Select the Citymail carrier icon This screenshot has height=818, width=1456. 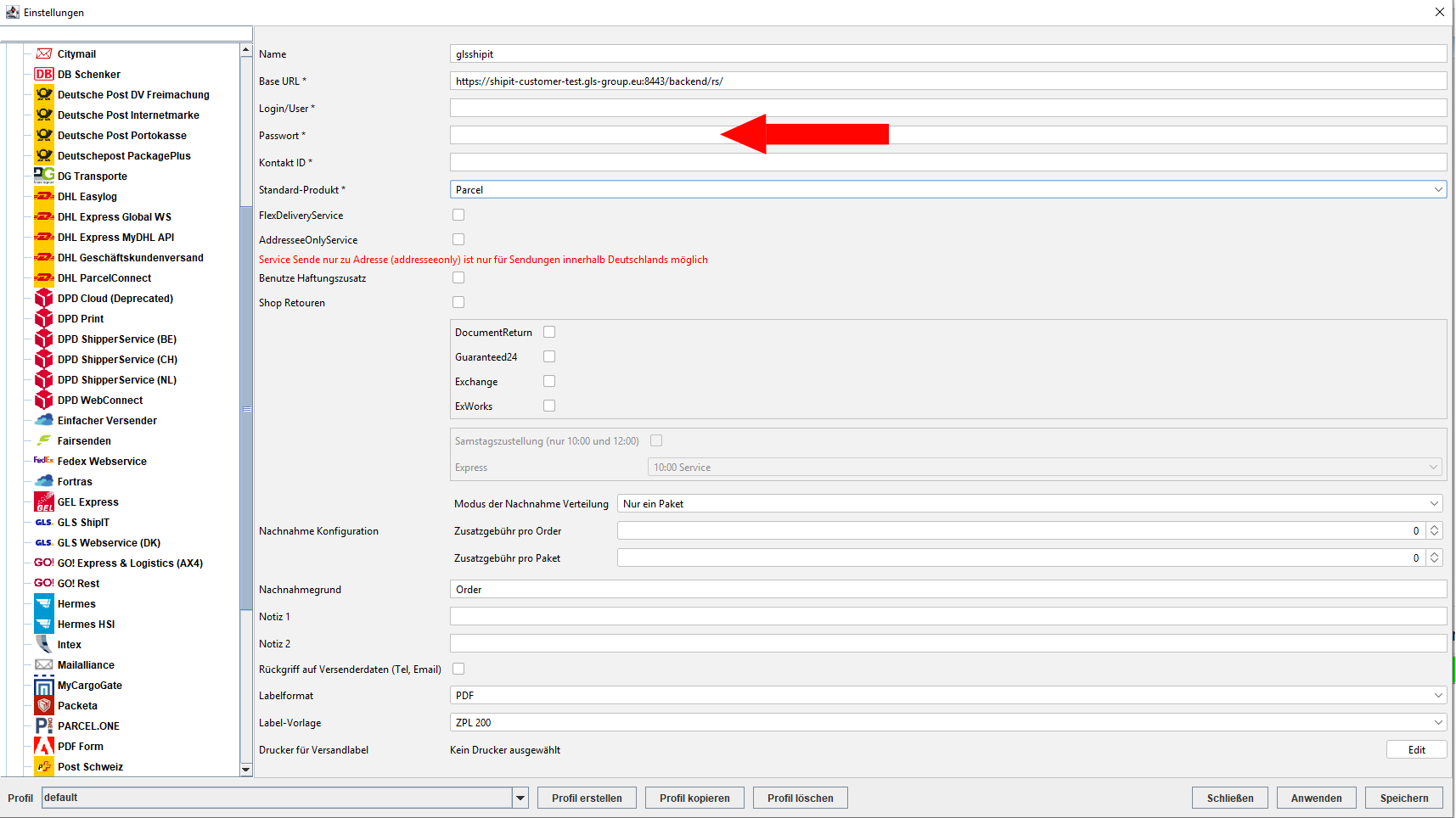click(x=44, y=53)
